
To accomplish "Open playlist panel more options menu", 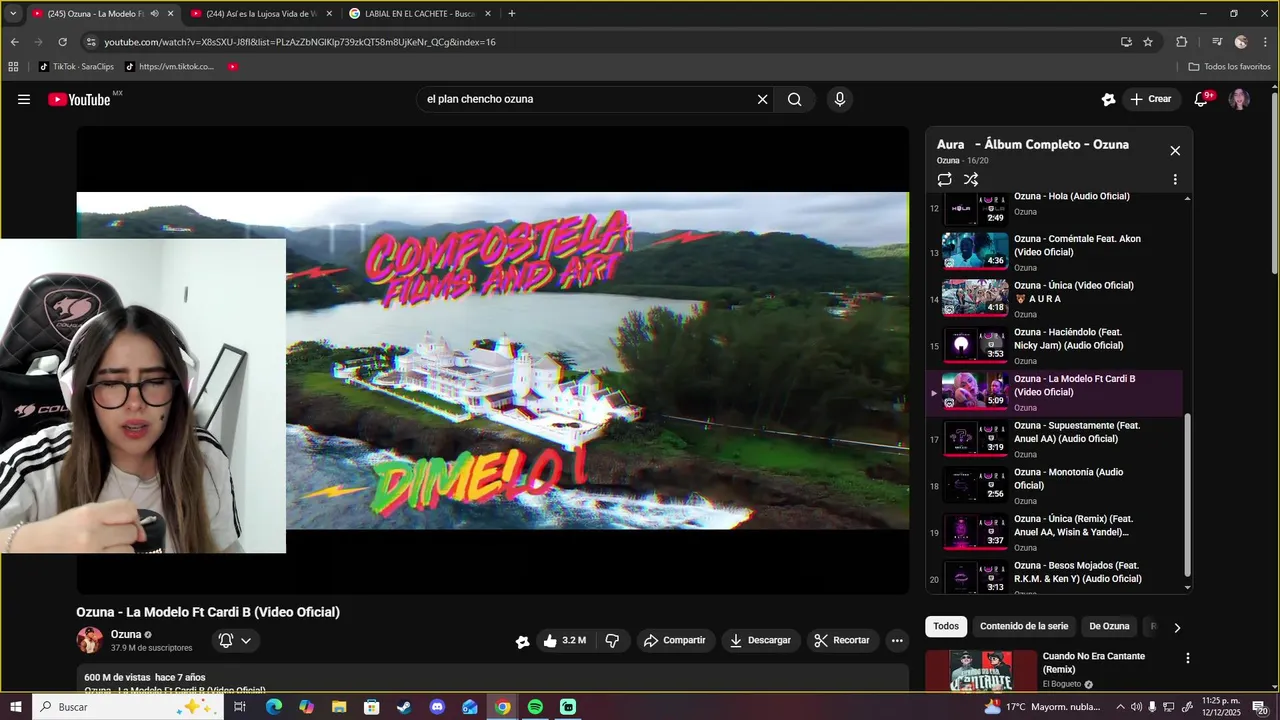I will click(x=1175, y=179).
